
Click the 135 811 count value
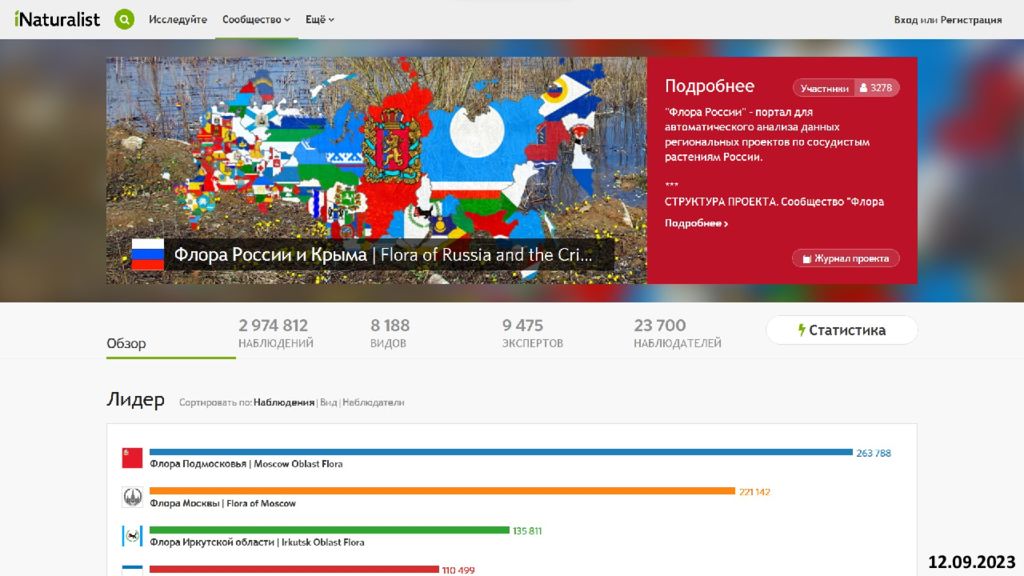(527, 531)
